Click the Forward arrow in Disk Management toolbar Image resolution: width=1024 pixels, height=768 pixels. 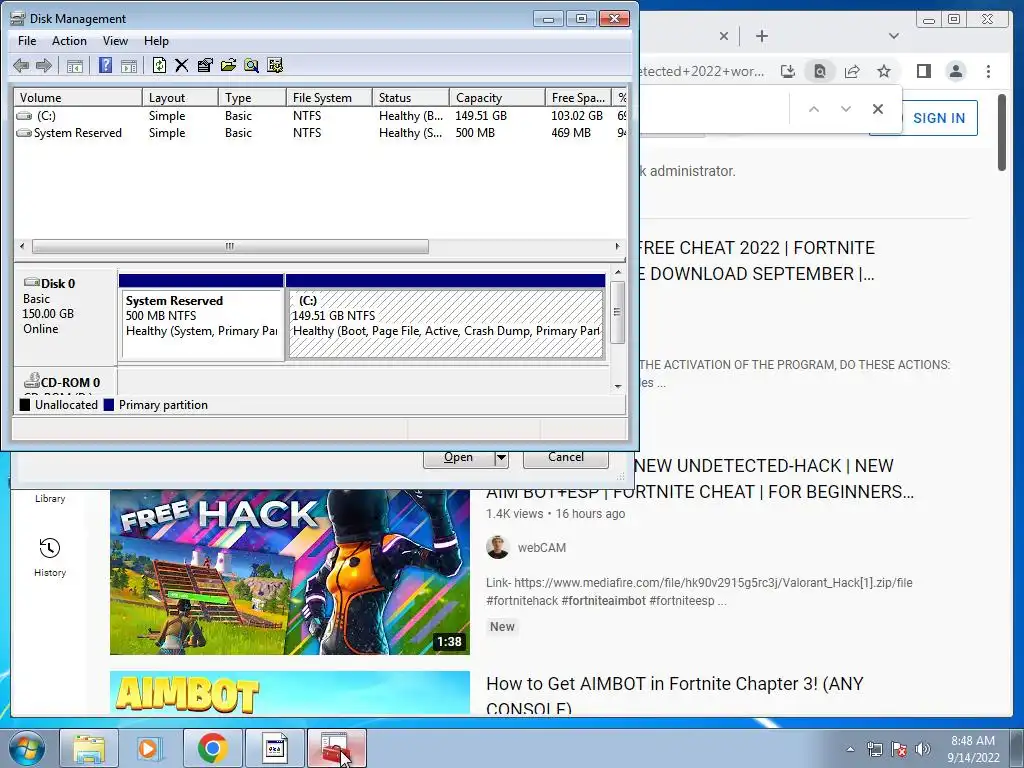point(44,65)
